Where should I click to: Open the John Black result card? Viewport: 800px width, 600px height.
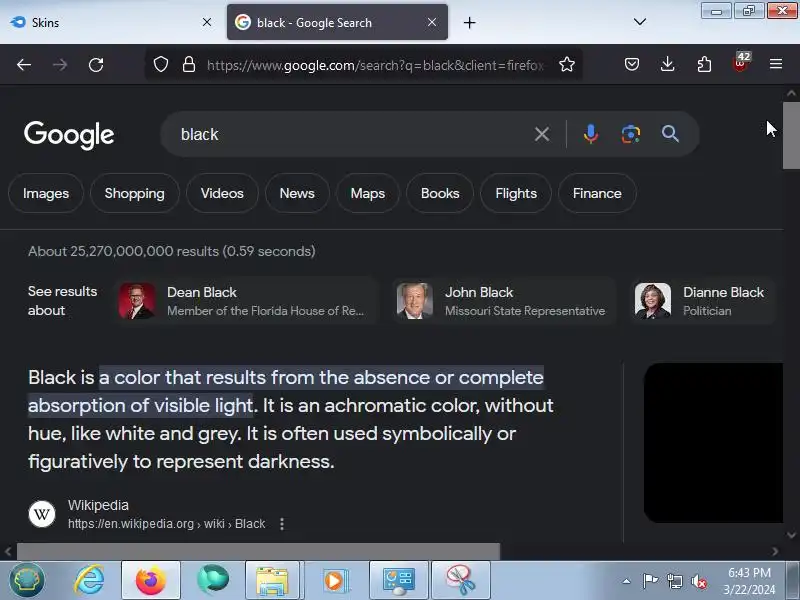(x=504, y=301)
